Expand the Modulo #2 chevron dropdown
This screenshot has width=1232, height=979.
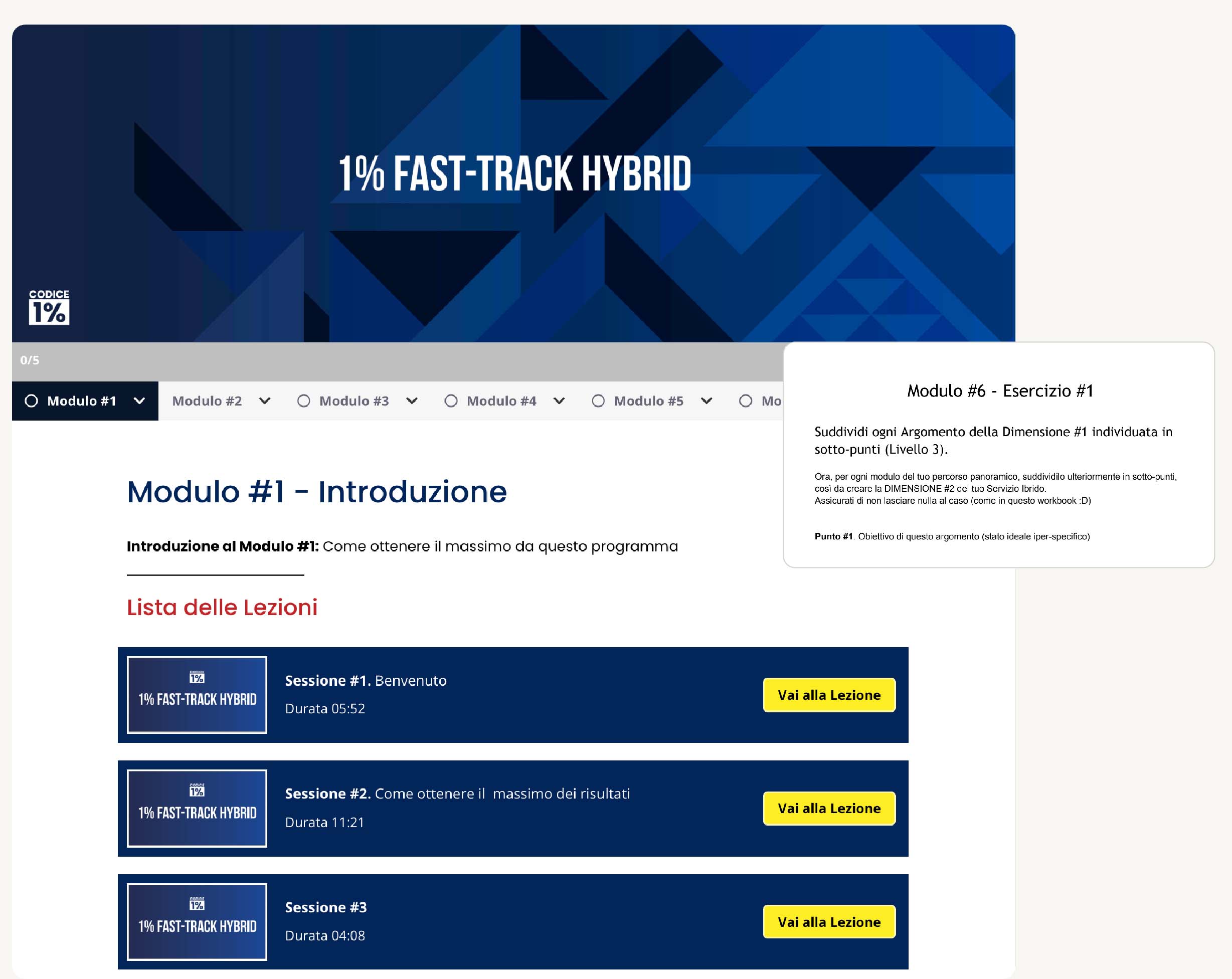265,401
